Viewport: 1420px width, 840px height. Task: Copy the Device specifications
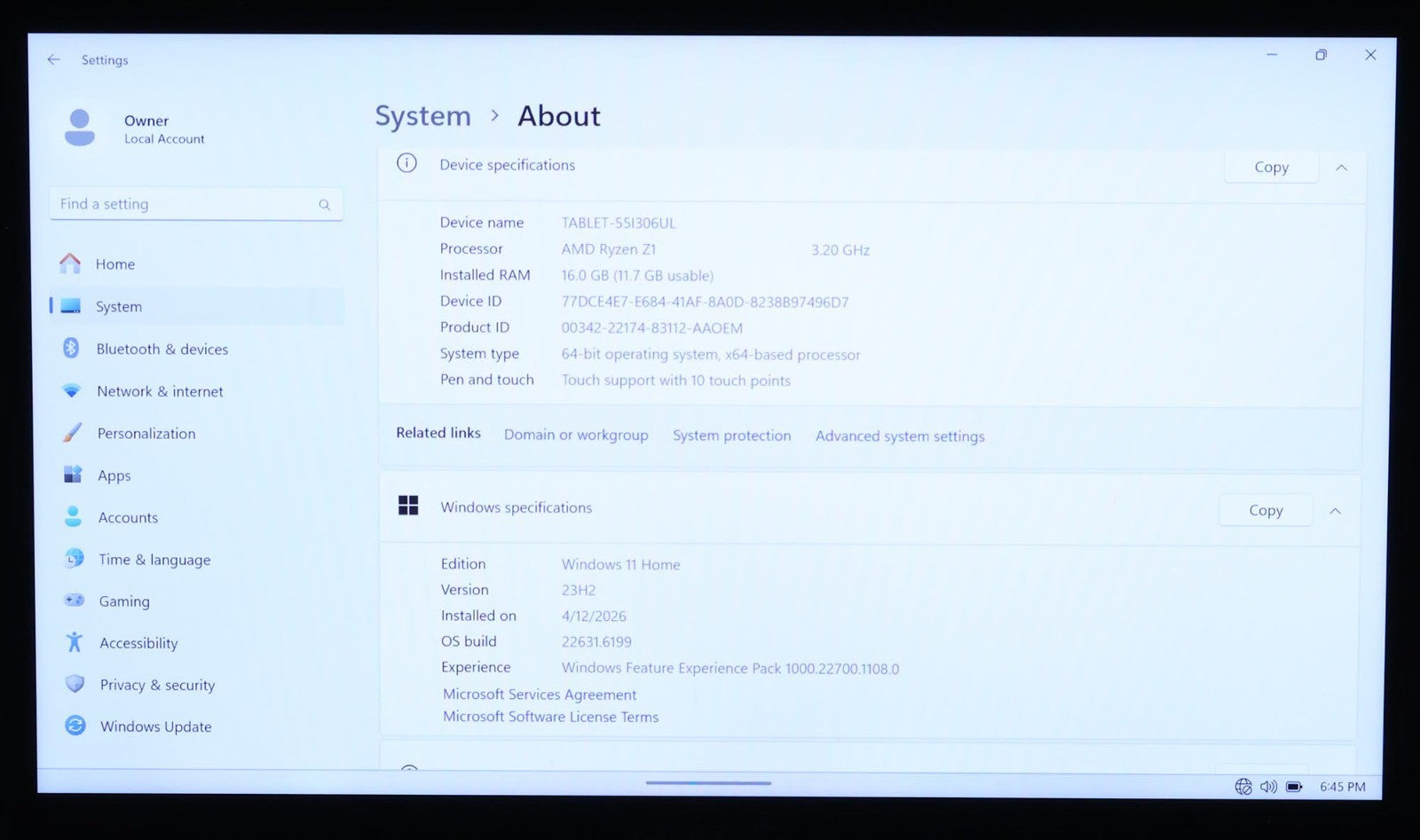tap(1271, 167)
